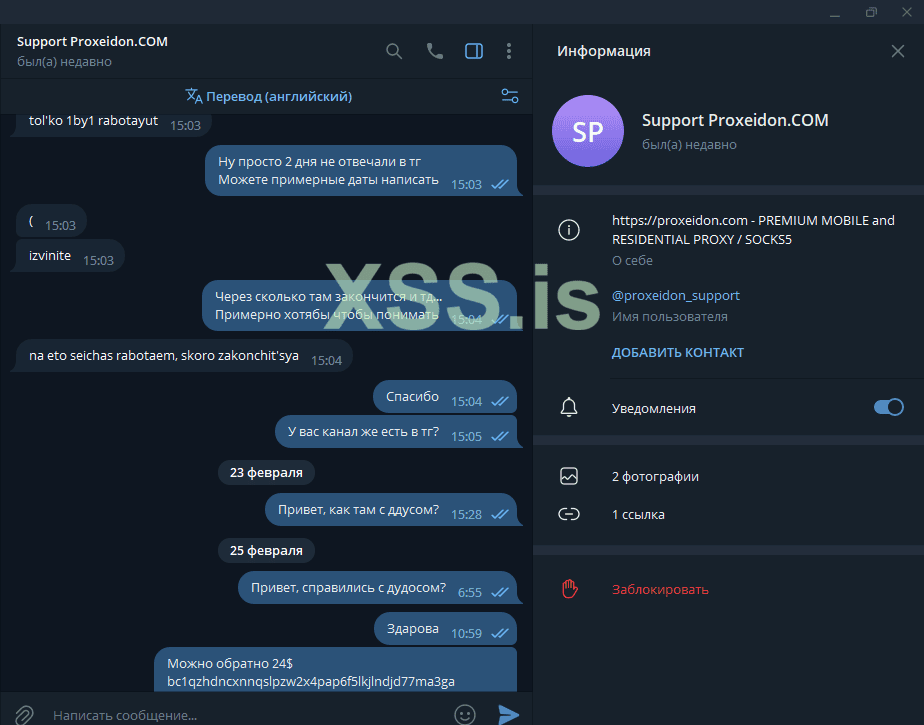Click ДОБАВИТЬ КОНТАКТ button
Image resolution: width=924 pixels, height=725 pixels.
tap(678, 352)
